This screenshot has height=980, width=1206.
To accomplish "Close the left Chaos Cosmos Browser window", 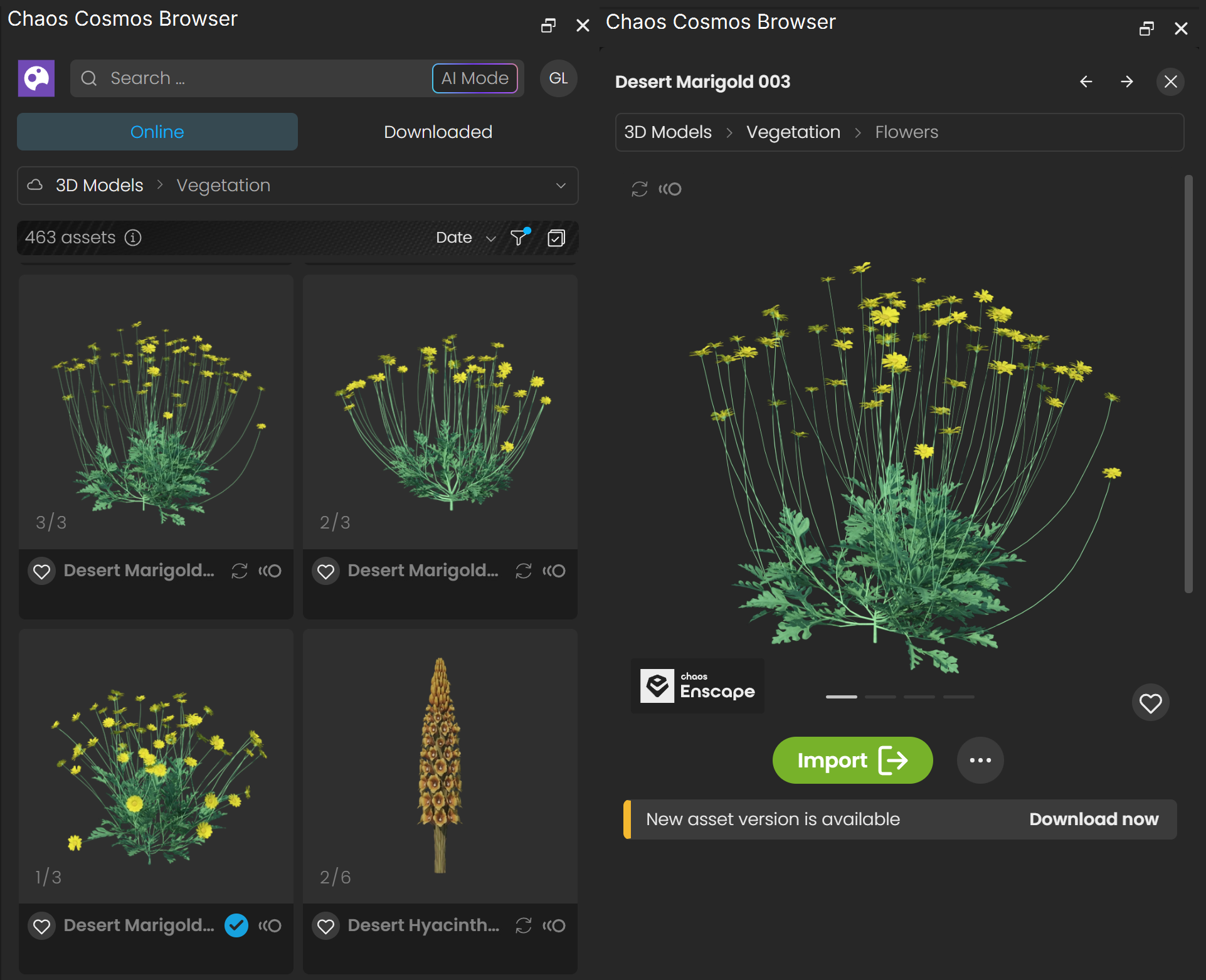I will click(x=583, y=26).
